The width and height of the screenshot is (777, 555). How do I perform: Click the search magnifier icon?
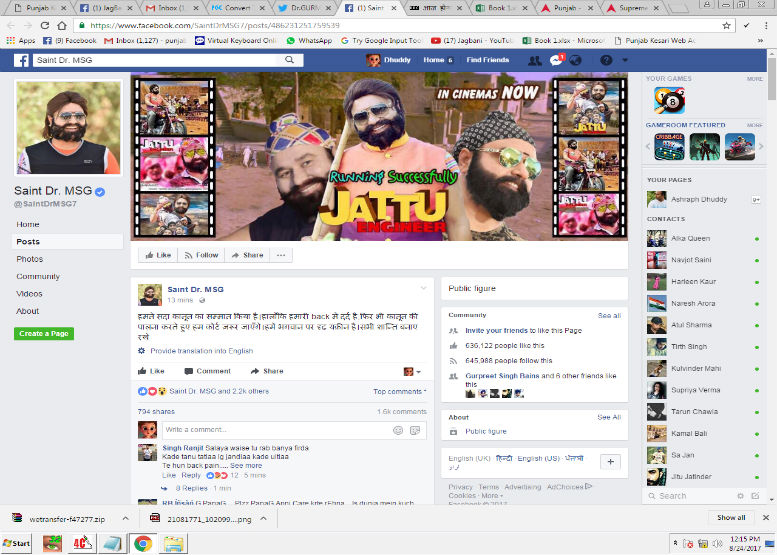(x=291, y=60)
